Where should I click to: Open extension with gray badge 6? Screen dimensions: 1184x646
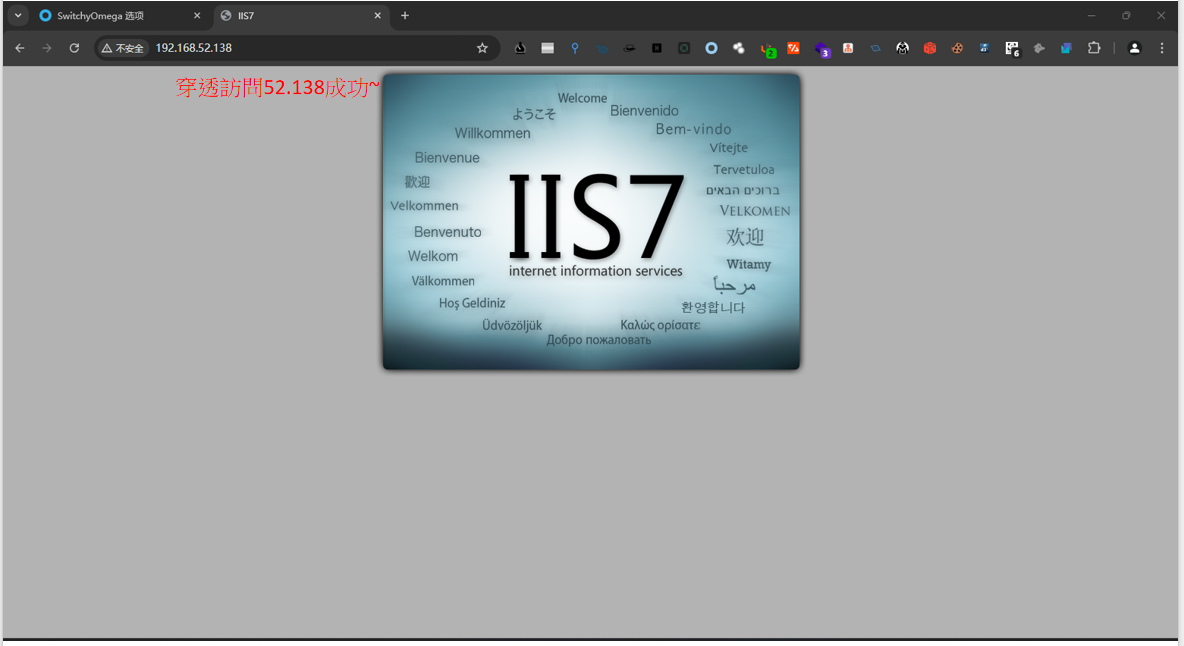point(1012,50)
